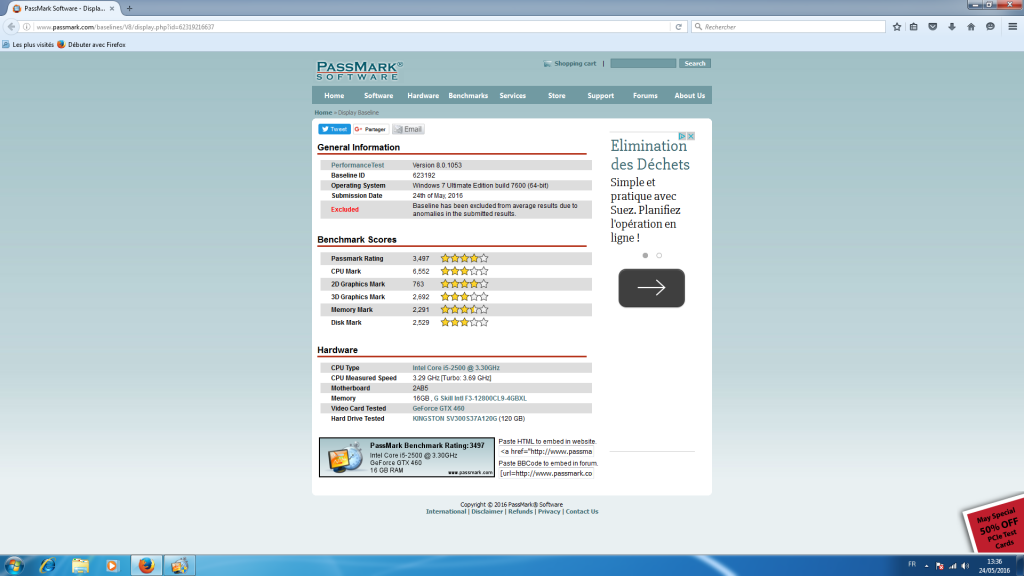Open the Hardware menu item
Viewport: 1024px width, 576px height.
[x=423, y=95]
